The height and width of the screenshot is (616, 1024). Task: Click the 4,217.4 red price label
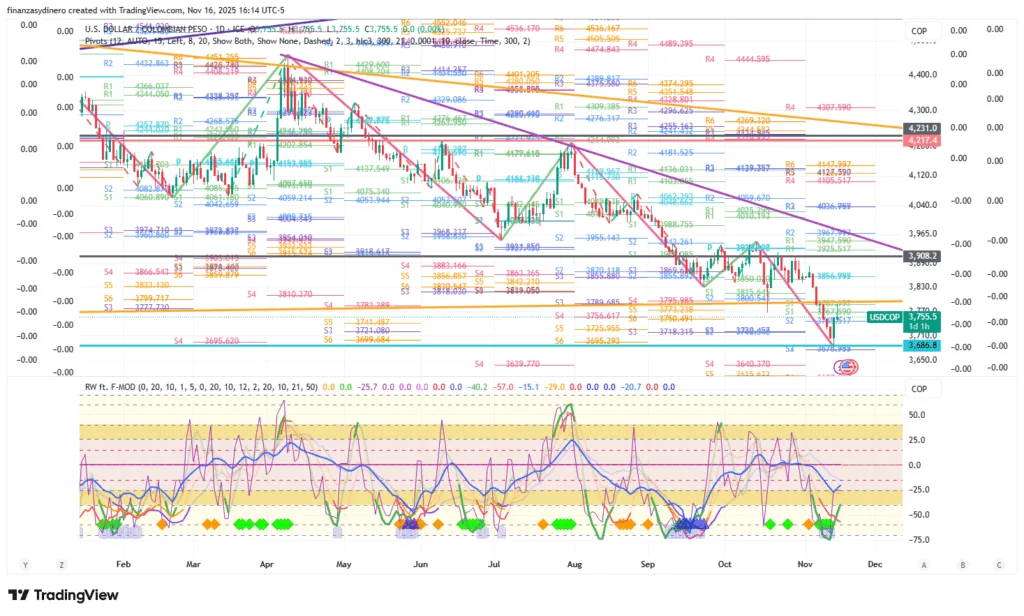pyautogui.click(x=920, y=140)
